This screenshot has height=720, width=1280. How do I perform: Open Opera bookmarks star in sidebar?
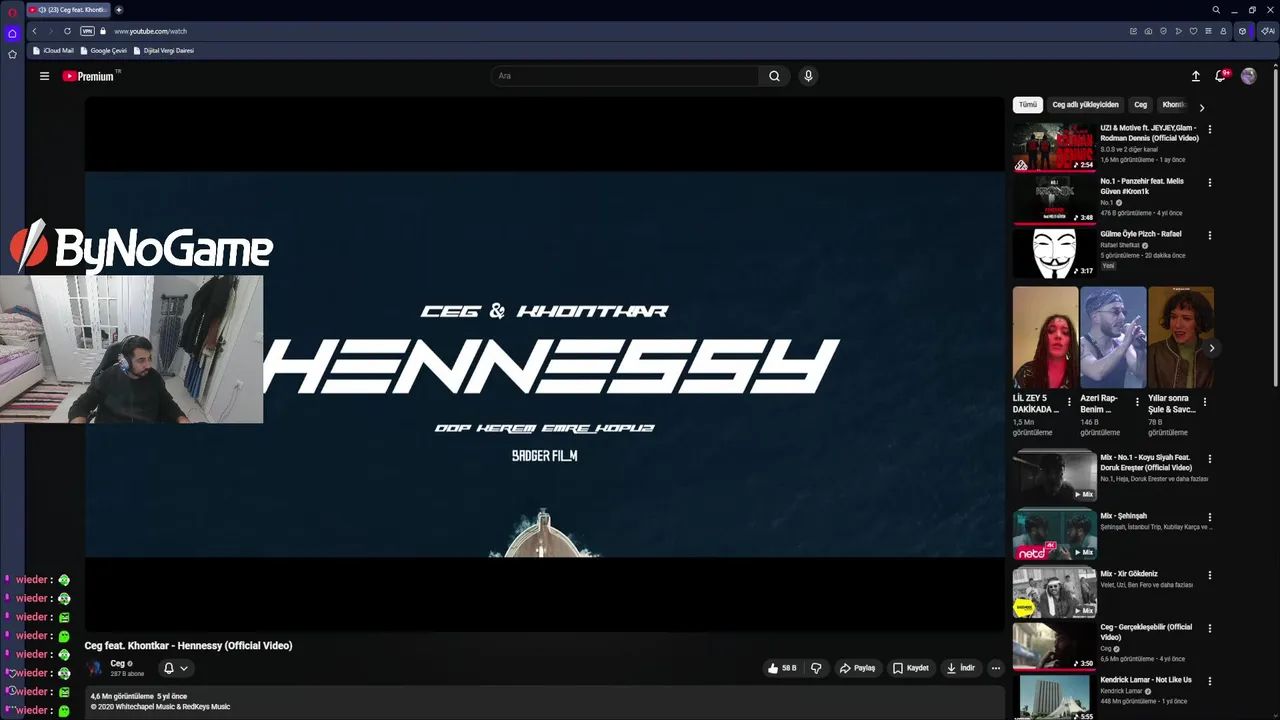tap(12, 54)
